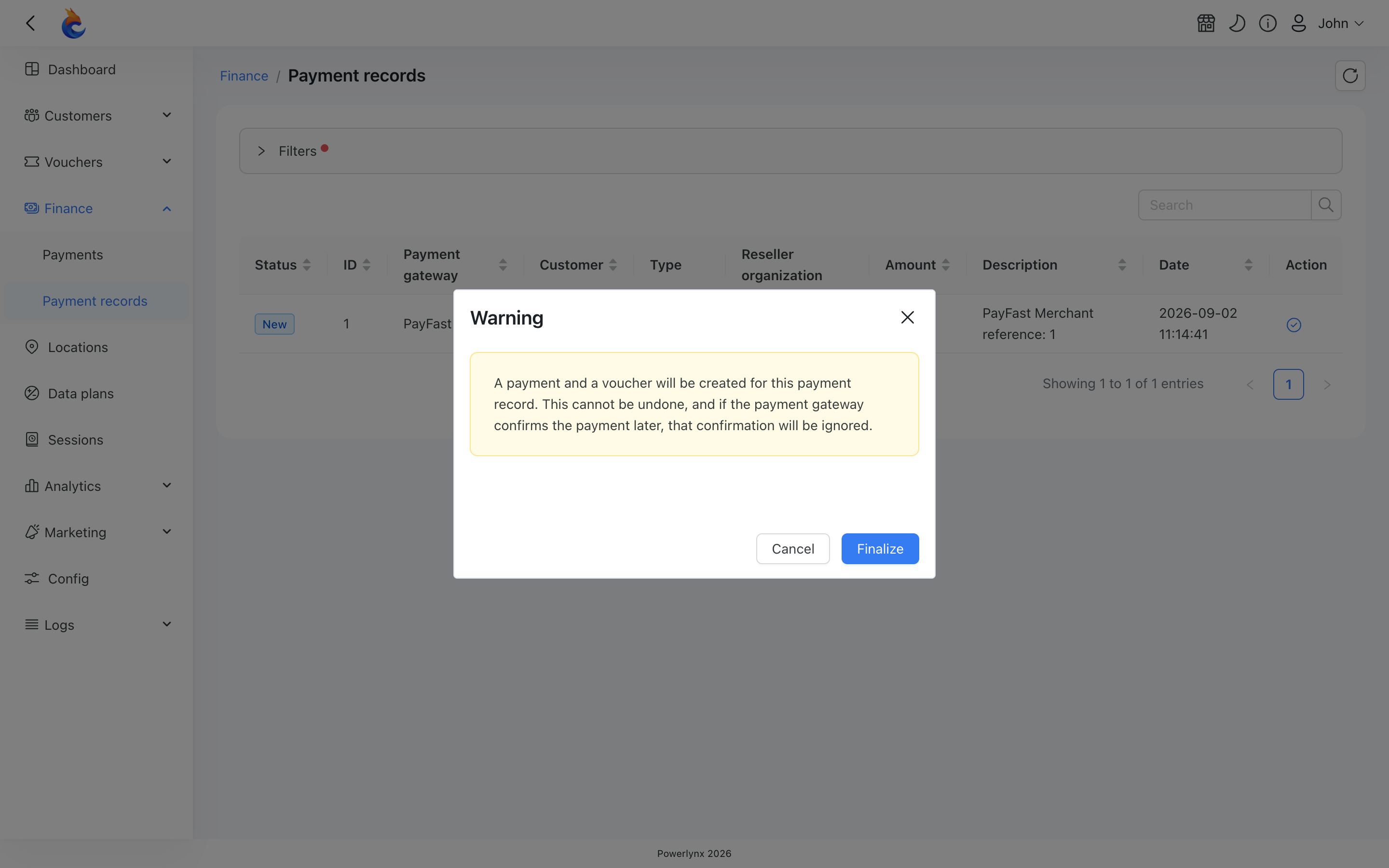Cancel the Warning dialog
Screen dimensions: 1389x868
[793, 549]
